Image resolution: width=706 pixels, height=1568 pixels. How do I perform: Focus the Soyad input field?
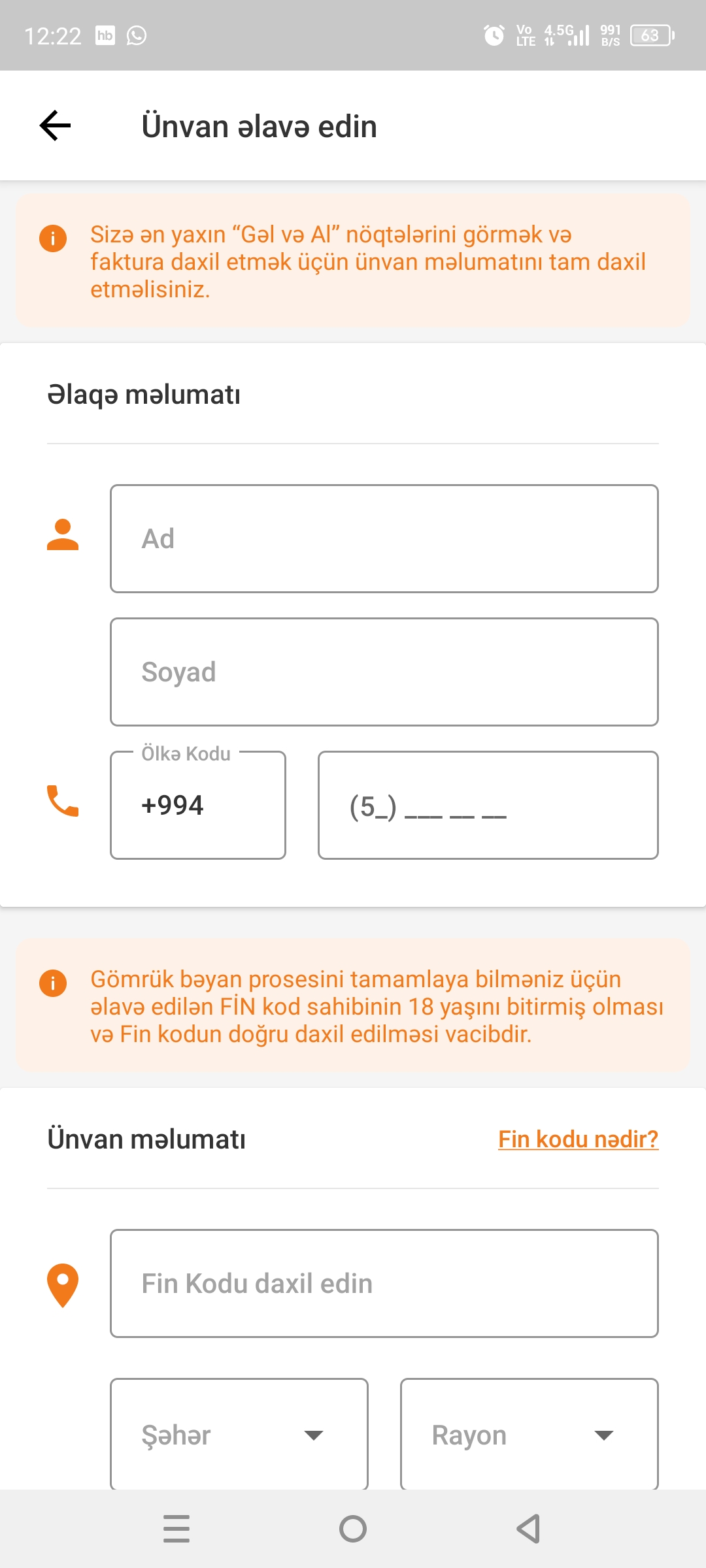[384, 672]
